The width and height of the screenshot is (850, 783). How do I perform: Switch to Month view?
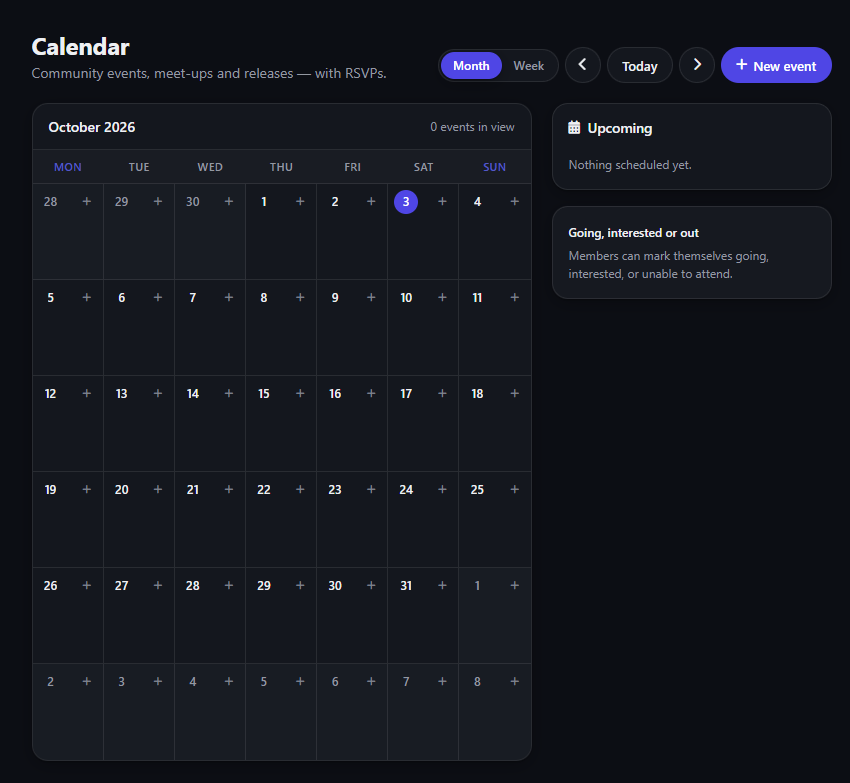tap(471, 66)
